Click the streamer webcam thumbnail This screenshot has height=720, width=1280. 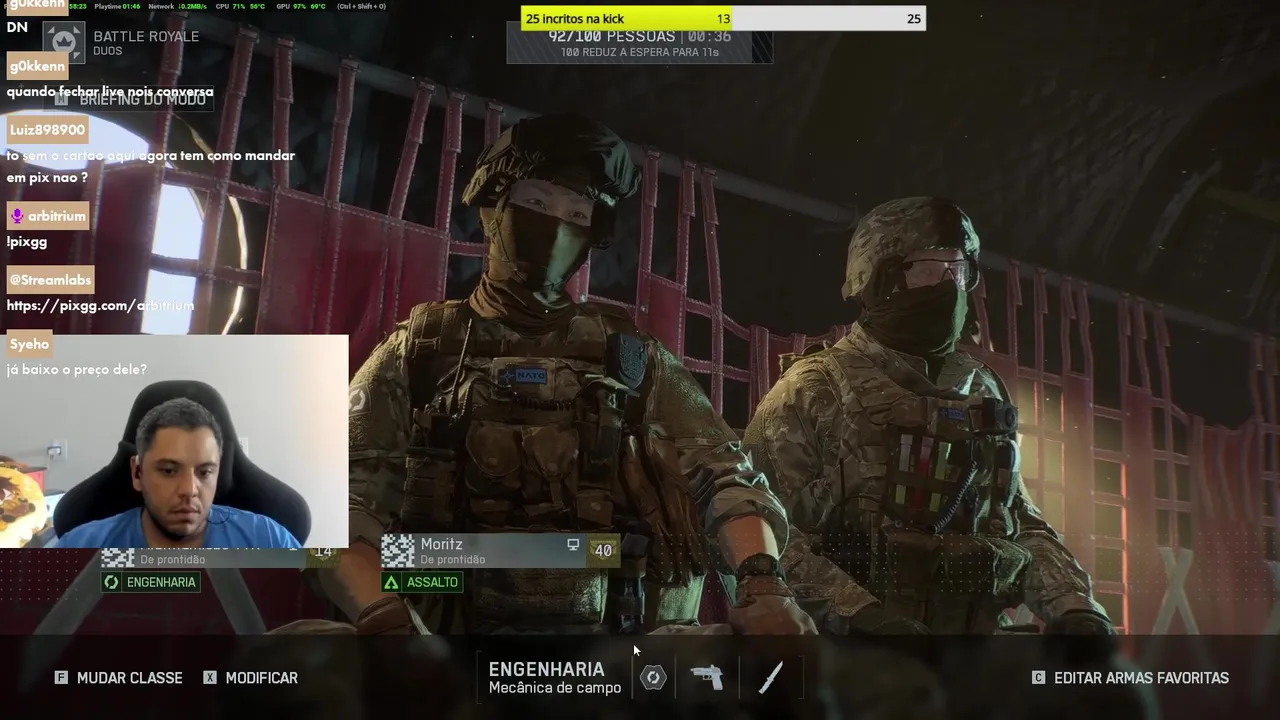tap(174, 441)
